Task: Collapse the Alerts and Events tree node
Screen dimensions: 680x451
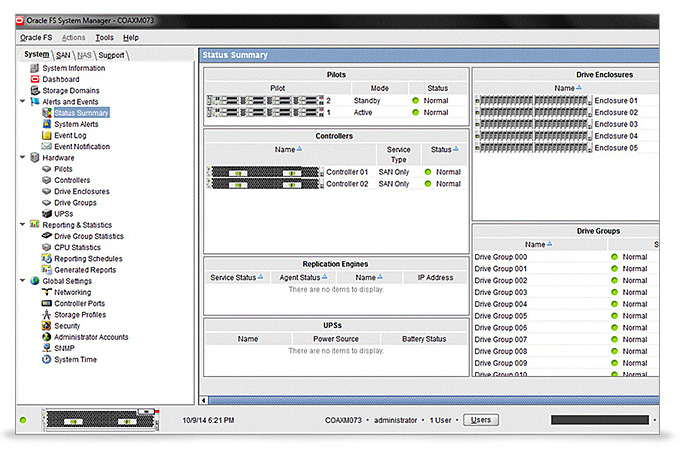Action: click(x=23, y=101)
